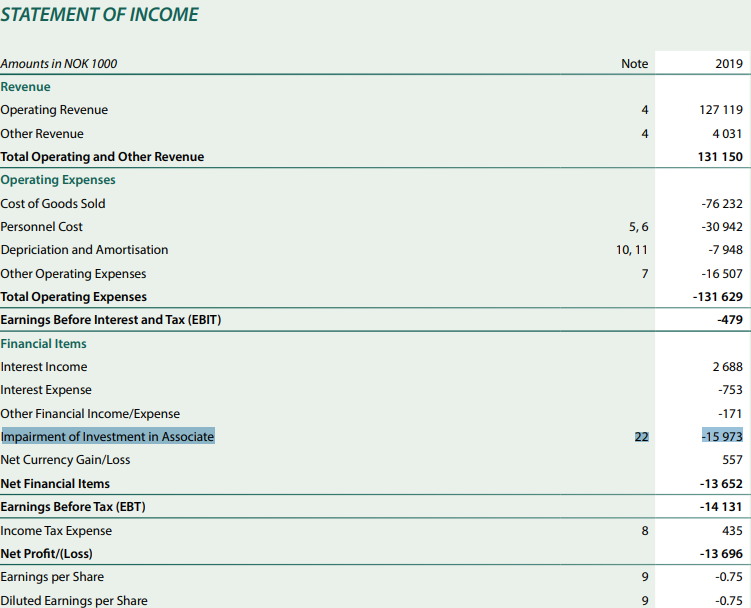
Task: Click the Note column header
Action: pyautogui.click(x=635, y=64)
